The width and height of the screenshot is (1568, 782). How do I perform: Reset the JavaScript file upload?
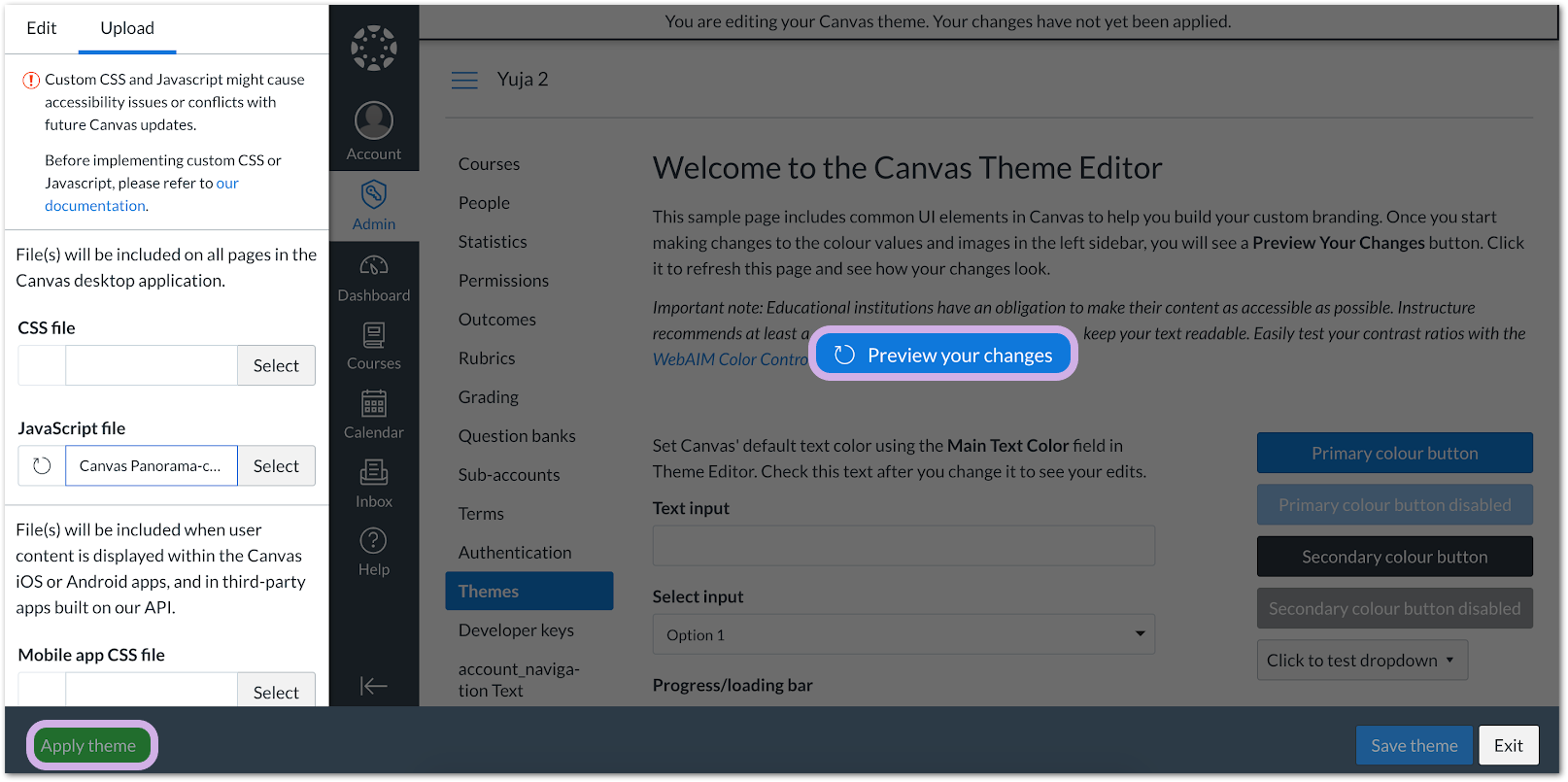[42, 466]
